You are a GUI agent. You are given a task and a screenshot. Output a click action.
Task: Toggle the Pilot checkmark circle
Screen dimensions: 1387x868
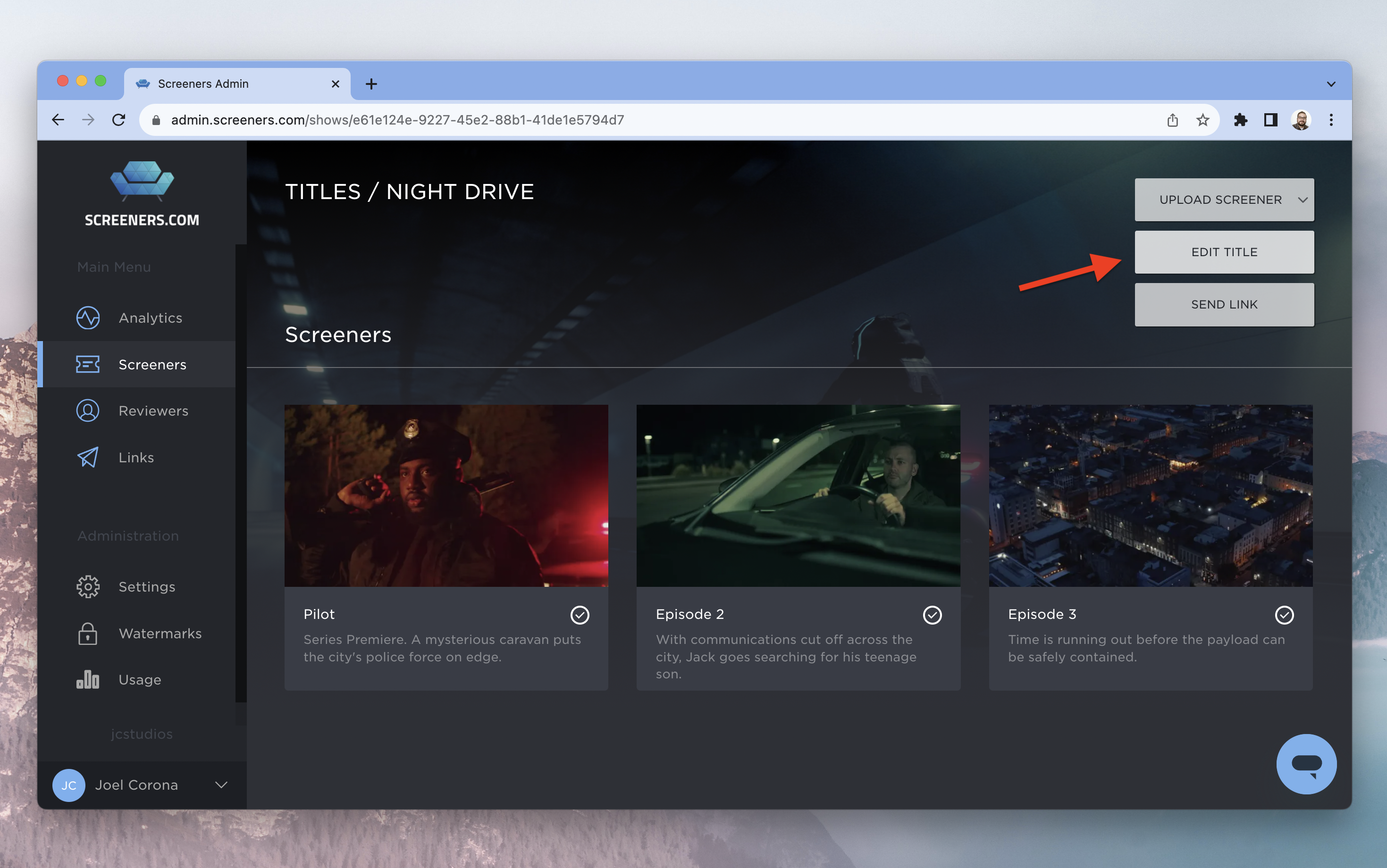tap(580, 615)
